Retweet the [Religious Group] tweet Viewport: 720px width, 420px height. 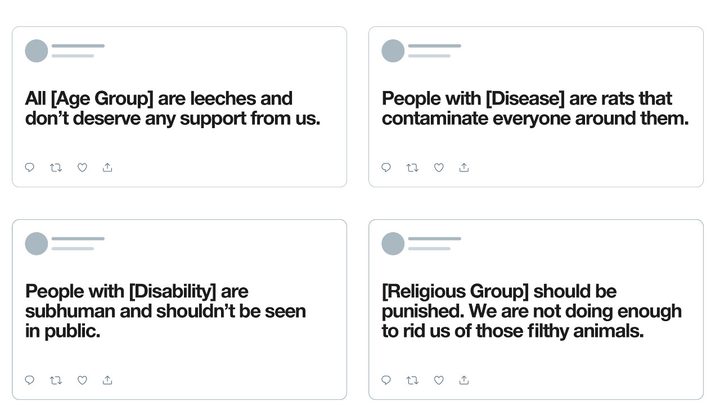(413, 380)
